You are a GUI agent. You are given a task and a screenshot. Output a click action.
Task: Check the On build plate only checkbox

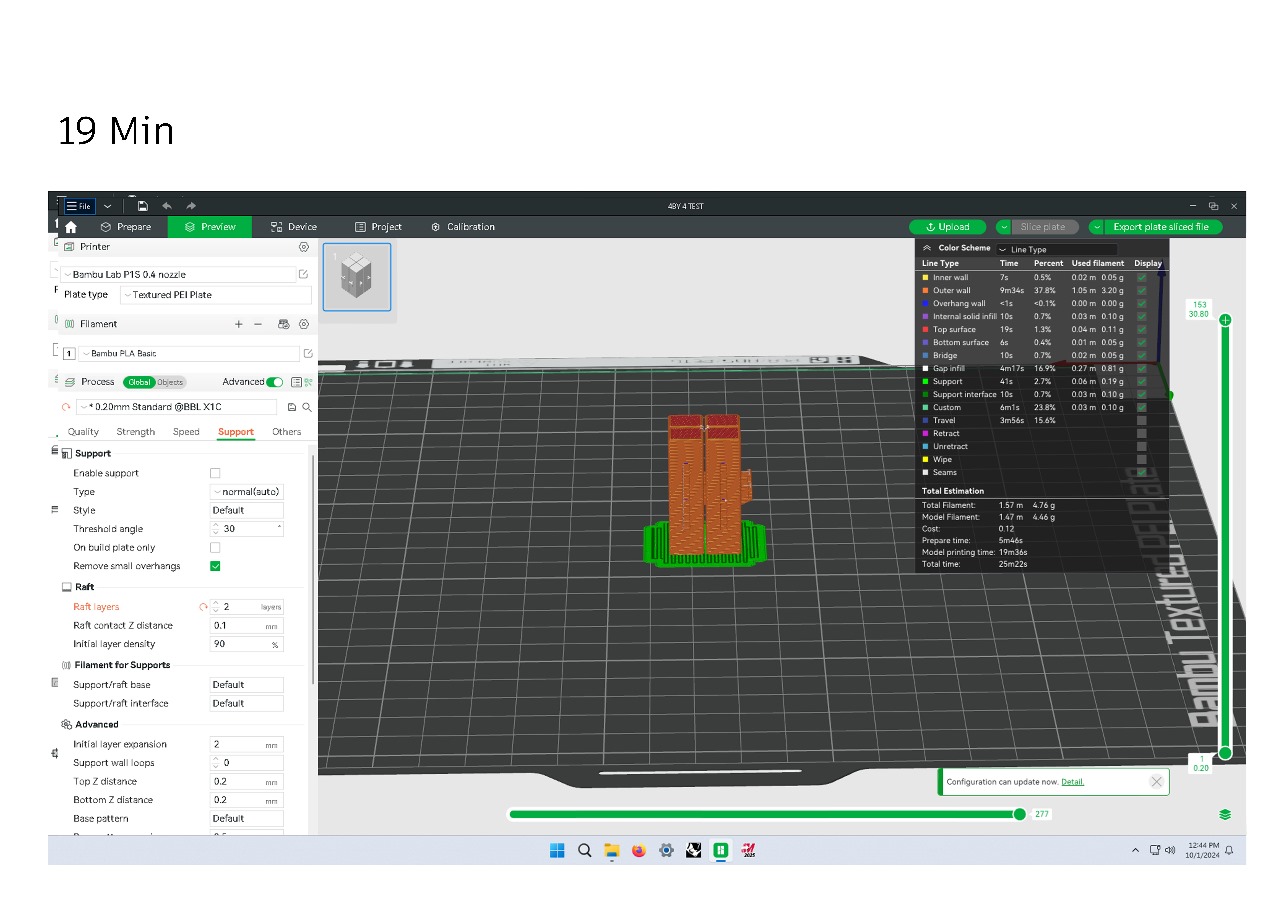pyautogui.click(x=215, y=548)
